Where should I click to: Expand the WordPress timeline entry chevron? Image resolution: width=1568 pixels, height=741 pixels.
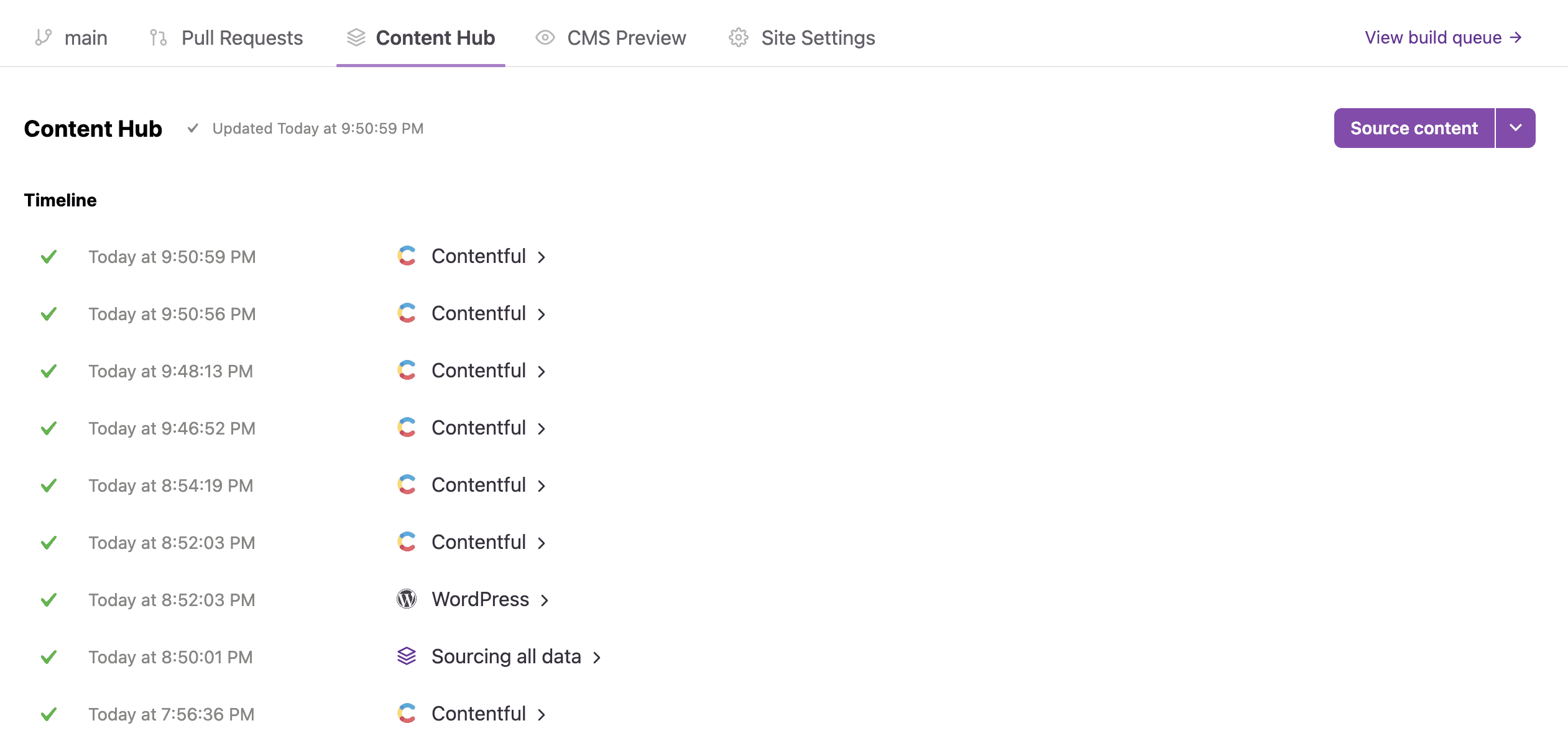(x=545, y=601)
